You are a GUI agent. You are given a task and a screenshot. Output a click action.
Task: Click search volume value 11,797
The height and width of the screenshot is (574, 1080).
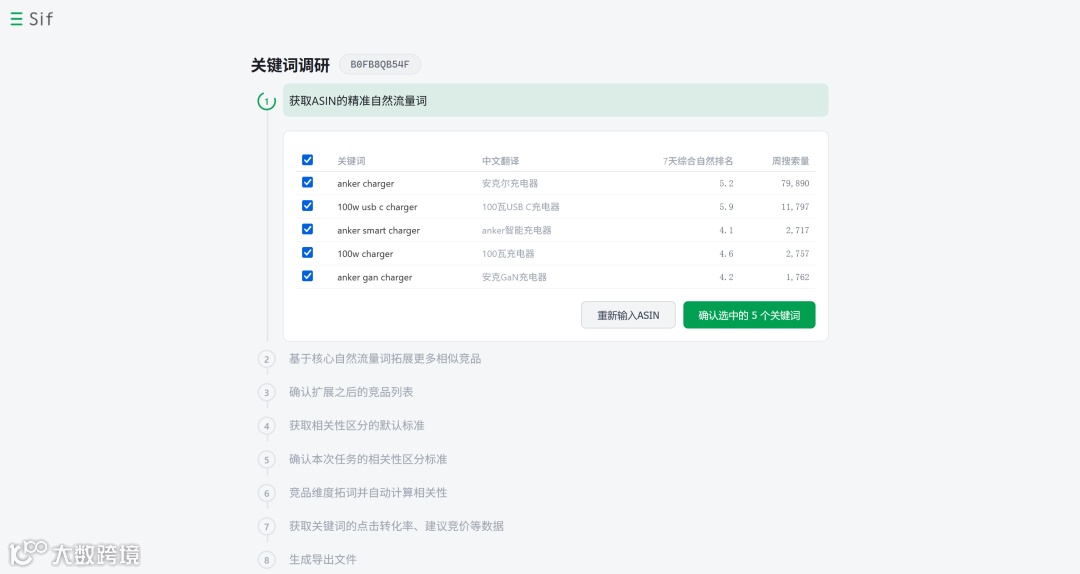[795, 207]
